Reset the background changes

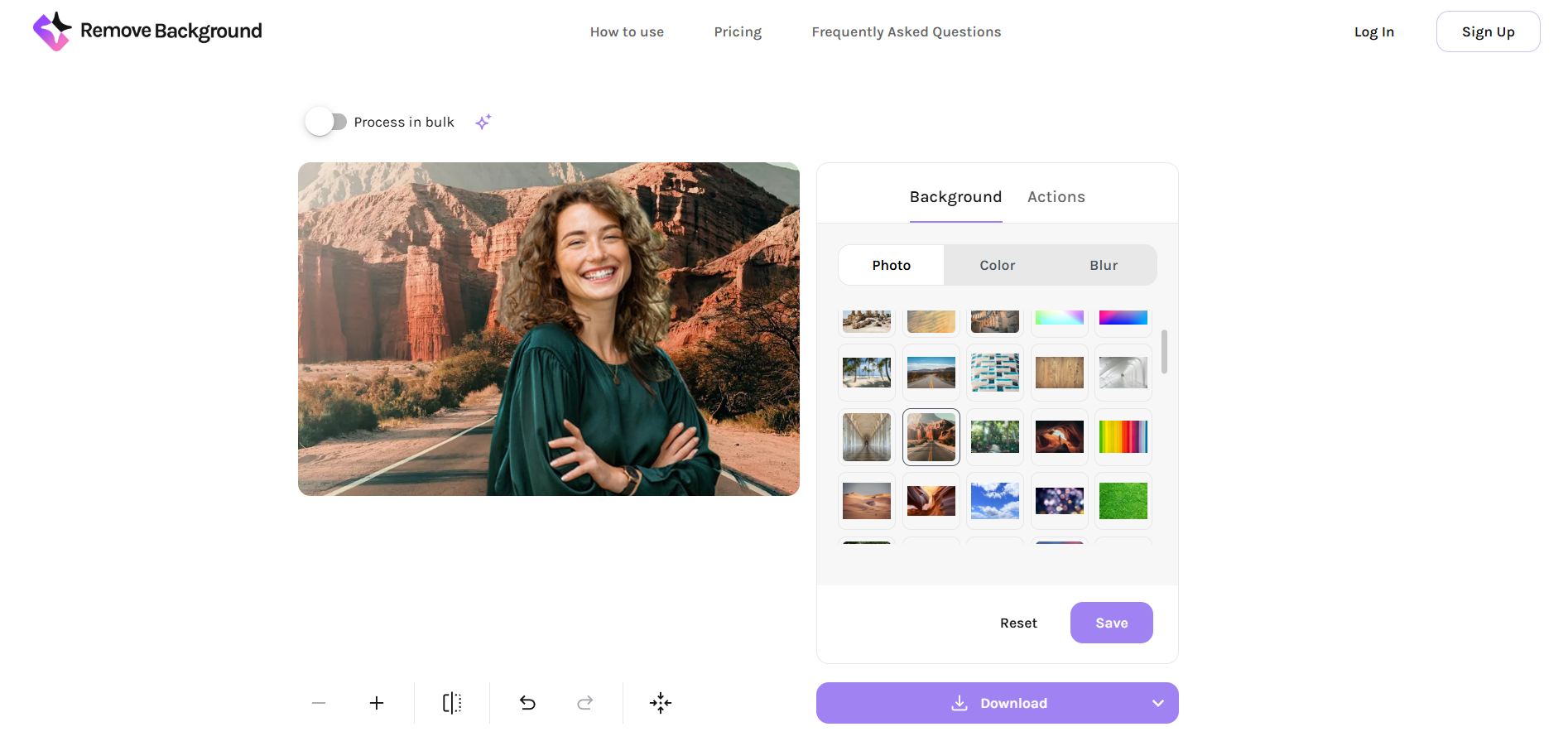(1018, 623)
